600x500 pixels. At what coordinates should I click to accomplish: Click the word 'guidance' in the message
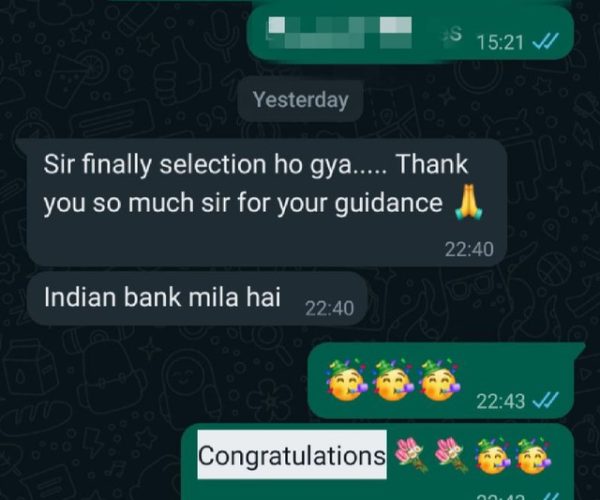(388, 203)
